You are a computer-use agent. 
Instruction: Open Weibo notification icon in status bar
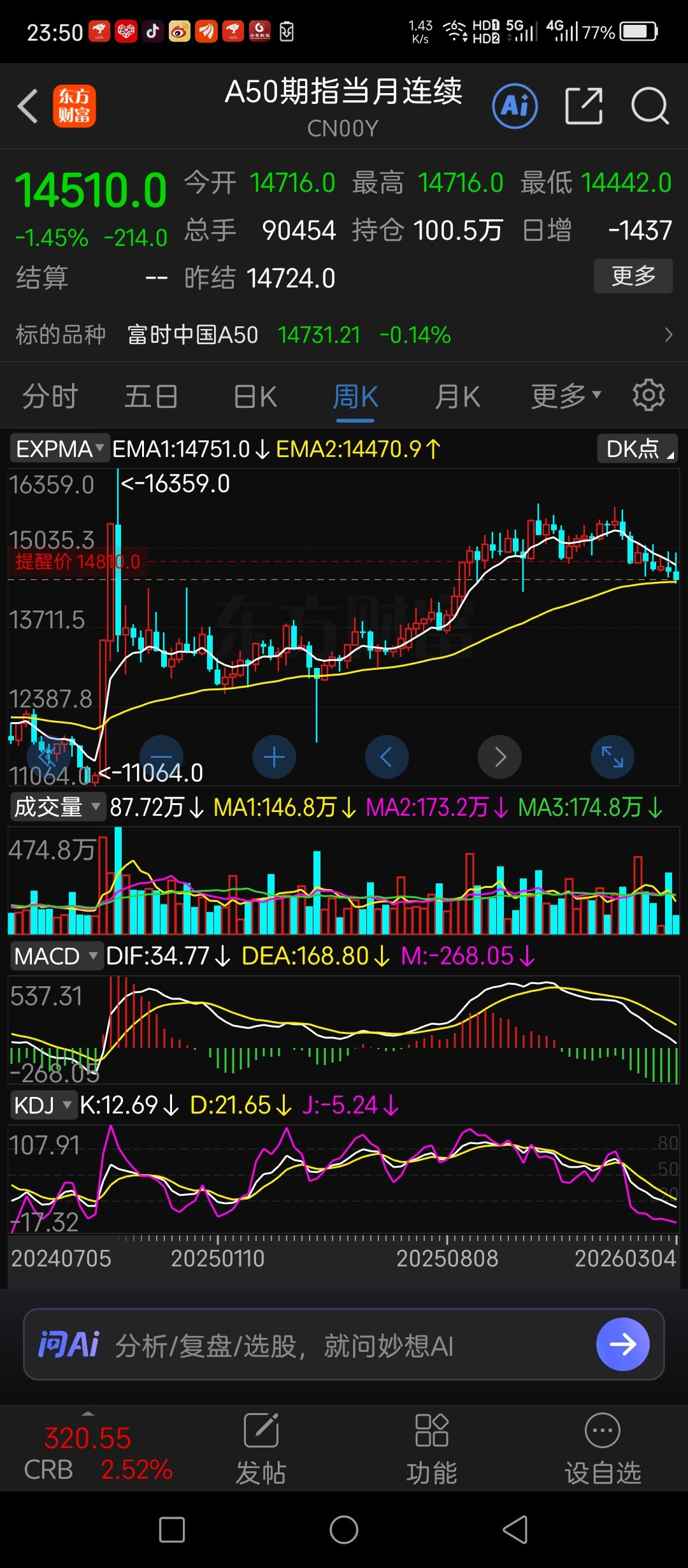tap(179, 31)
